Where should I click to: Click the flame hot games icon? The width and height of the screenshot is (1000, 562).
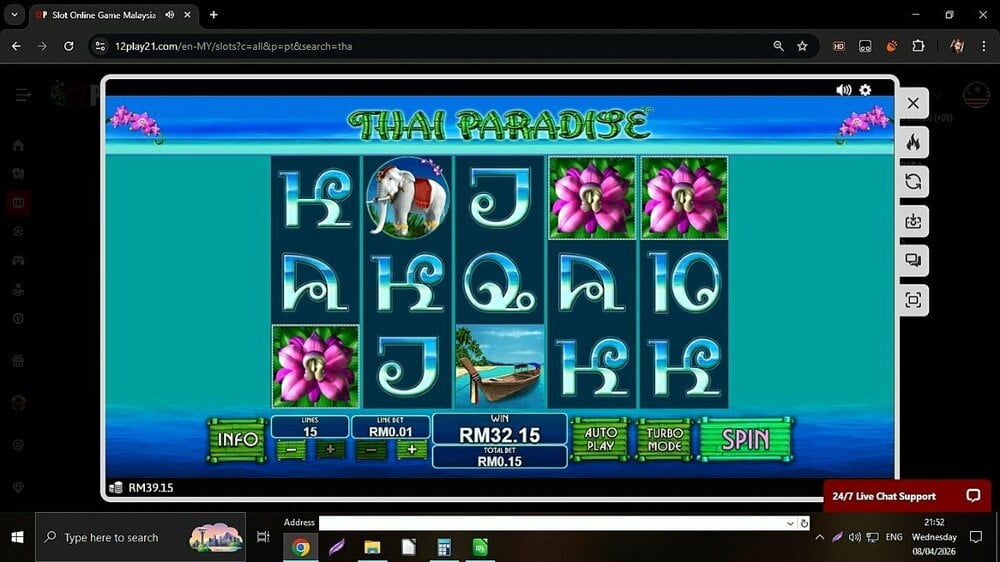pyautogui.click(x=912, y=143)
